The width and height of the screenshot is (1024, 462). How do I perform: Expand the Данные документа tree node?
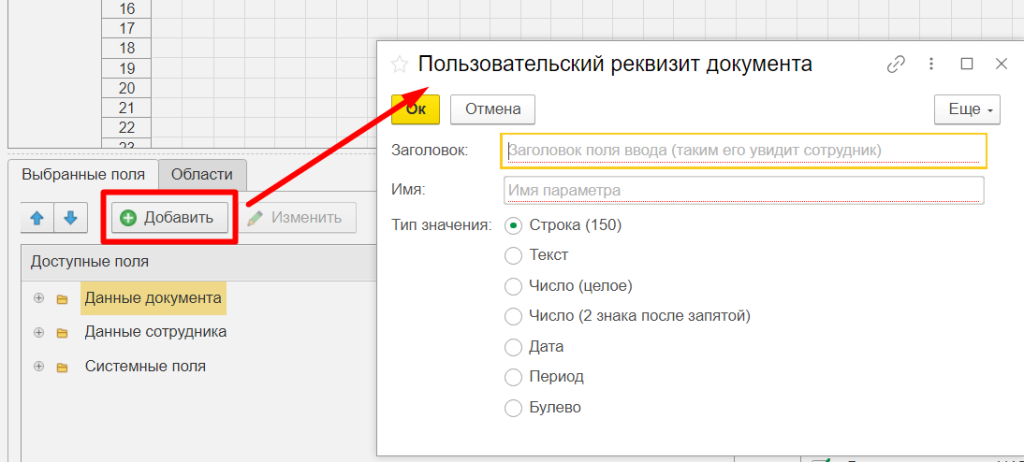39,298
